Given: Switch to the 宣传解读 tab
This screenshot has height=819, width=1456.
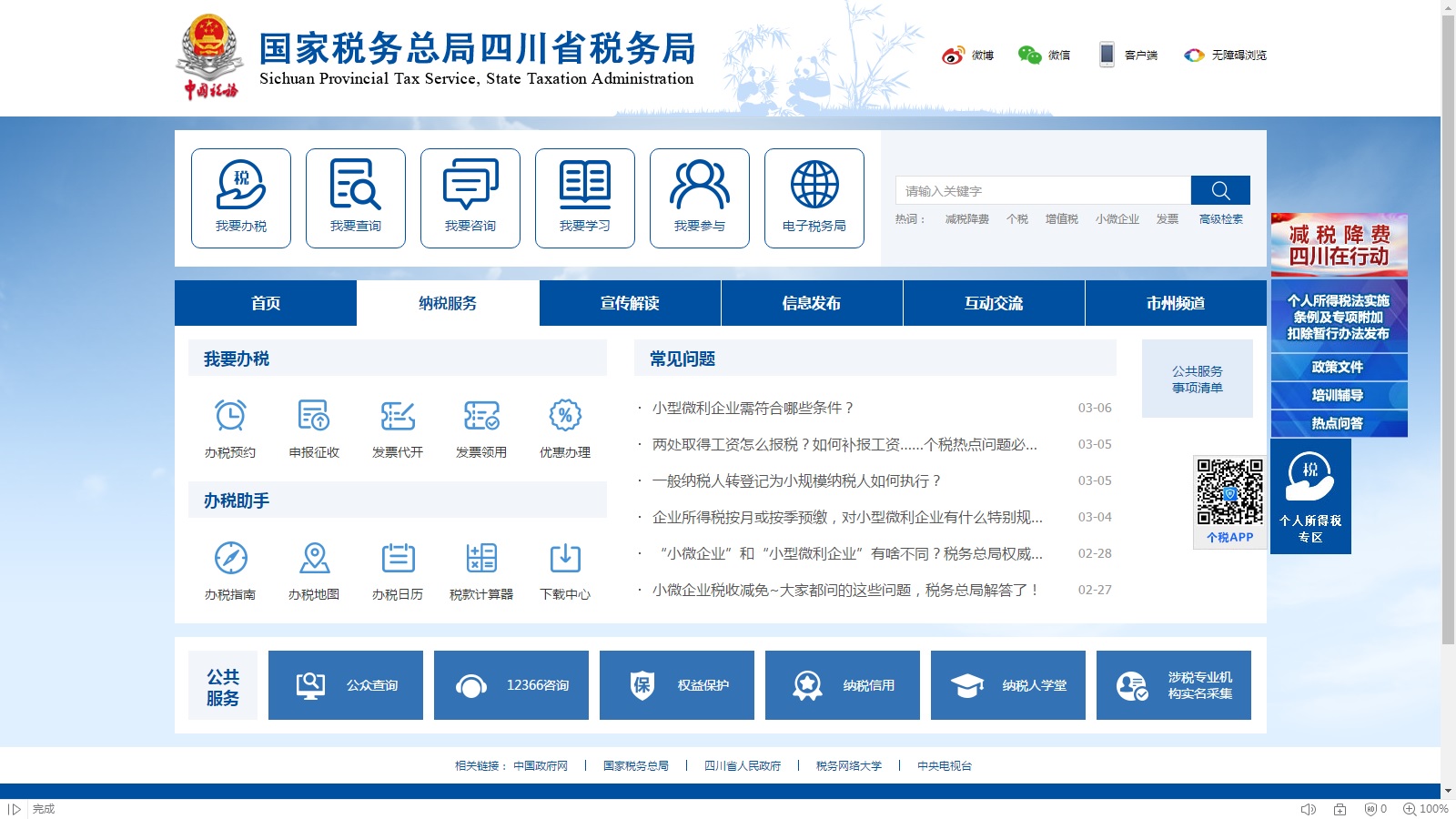Looking at the screenshot, I should point(630,303).
